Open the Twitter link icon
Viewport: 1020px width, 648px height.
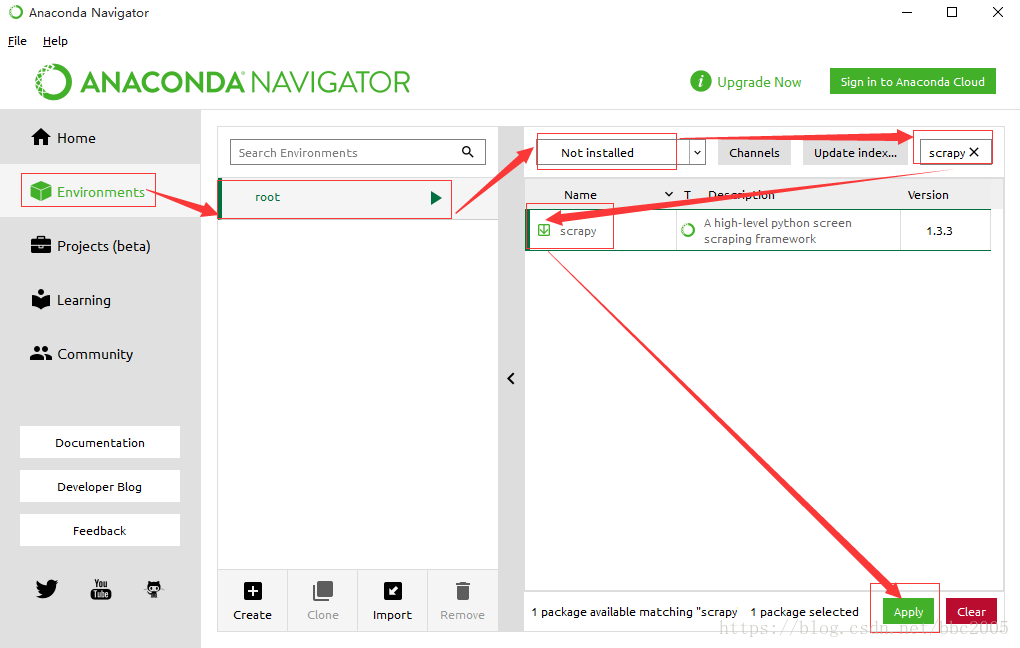pyautogui.click(x=47, y=589)
